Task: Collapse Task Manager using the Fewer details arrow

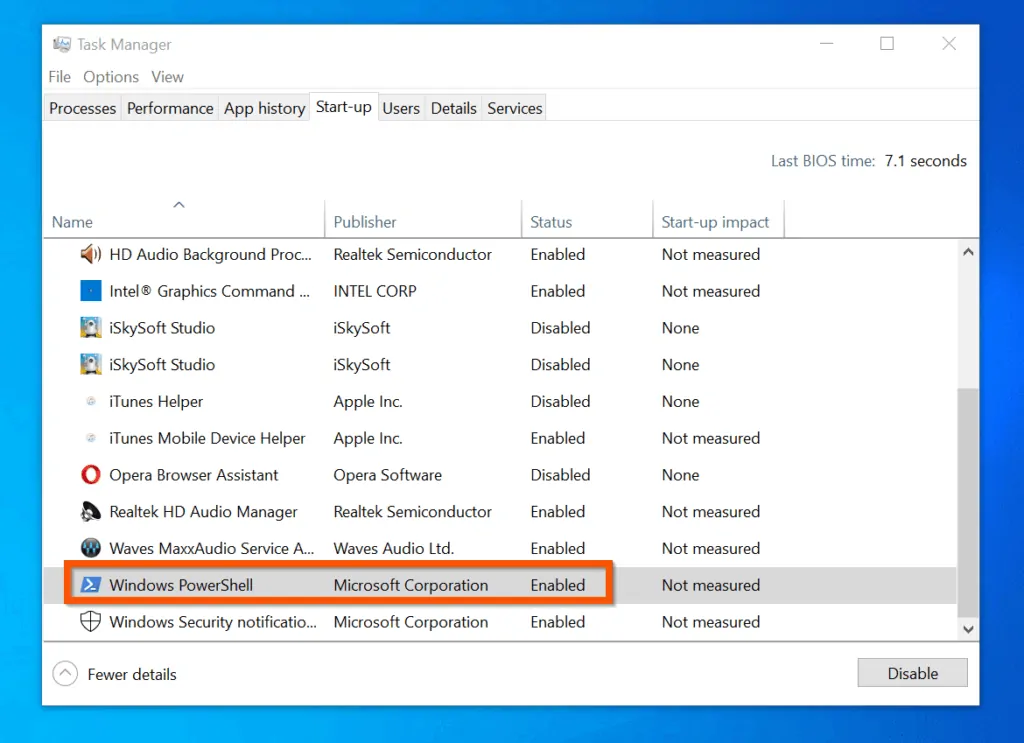Action: 65,674
